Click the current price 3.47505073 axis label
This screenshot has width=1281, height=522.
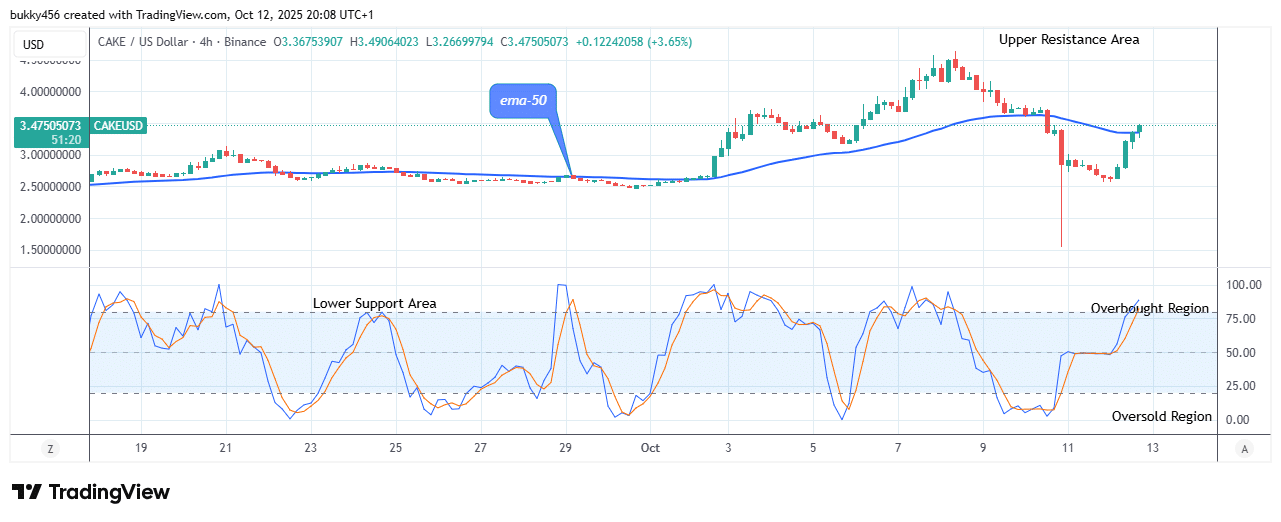point(47,126)
